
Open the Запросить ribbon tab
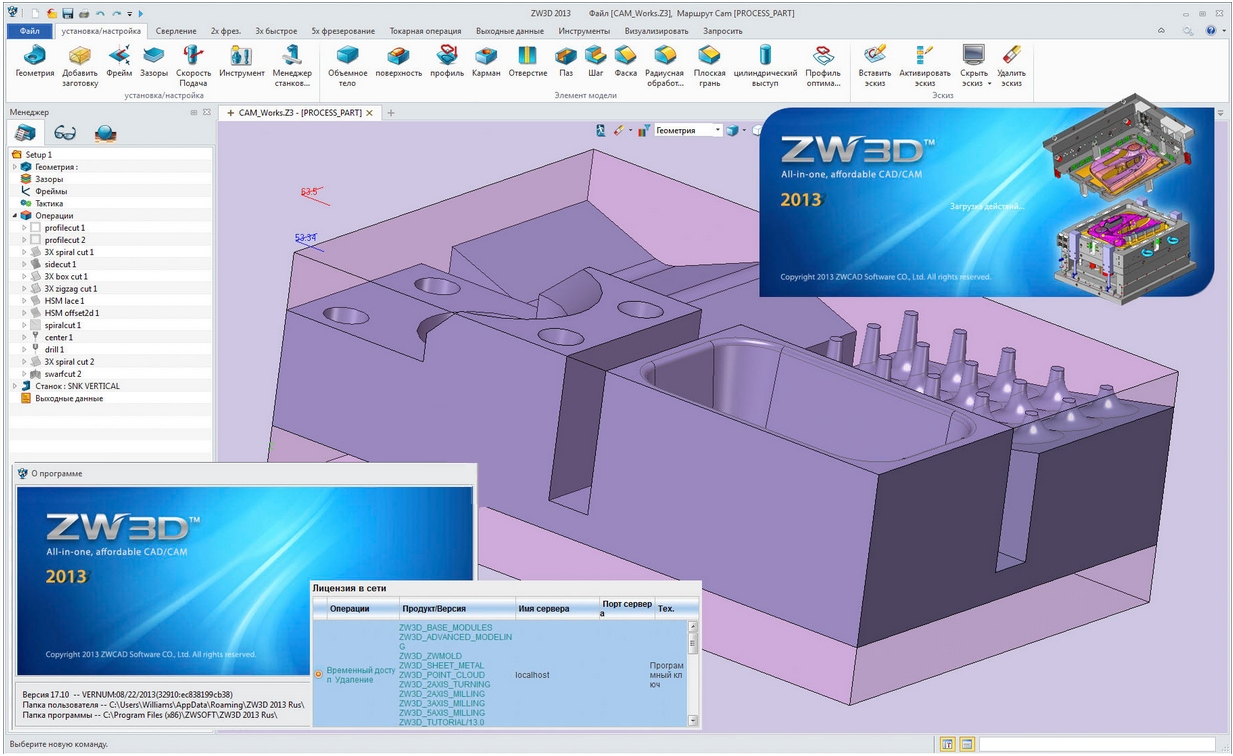[723, 31]
